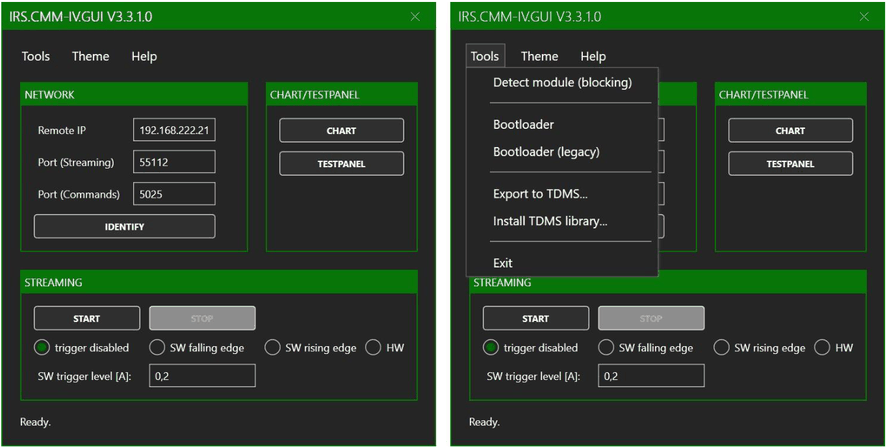
Task: Click 'SW trigger level [A]:' label in right window
Action: pos(533,376)
